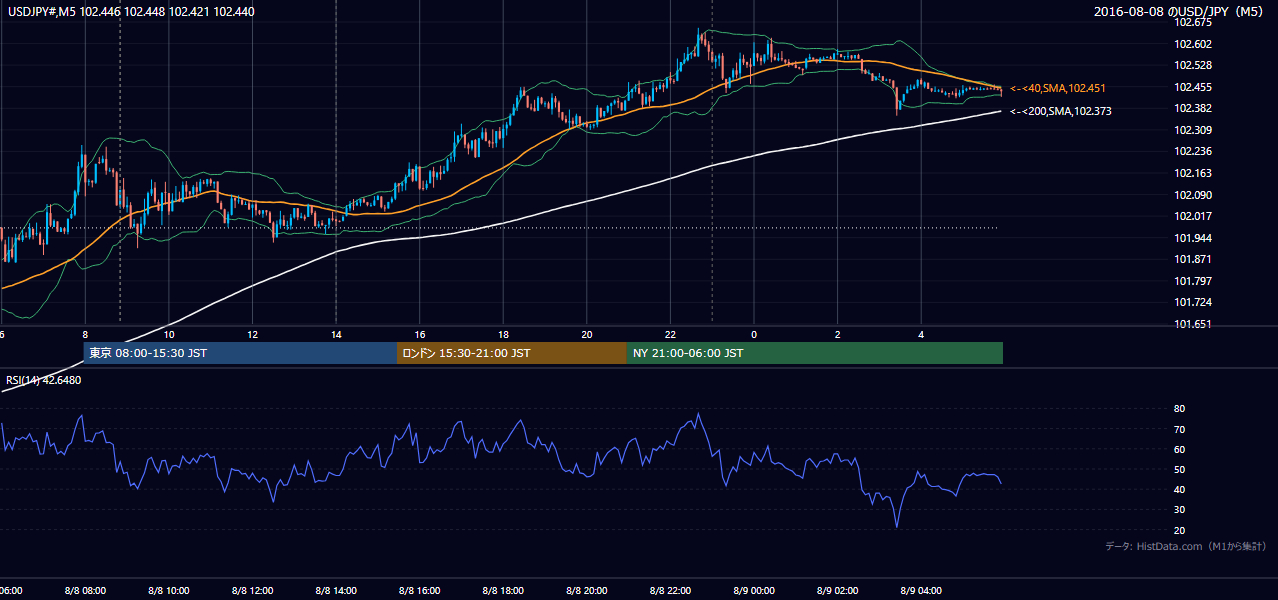Click price axis value 102.382

[x=1192, y=108]
